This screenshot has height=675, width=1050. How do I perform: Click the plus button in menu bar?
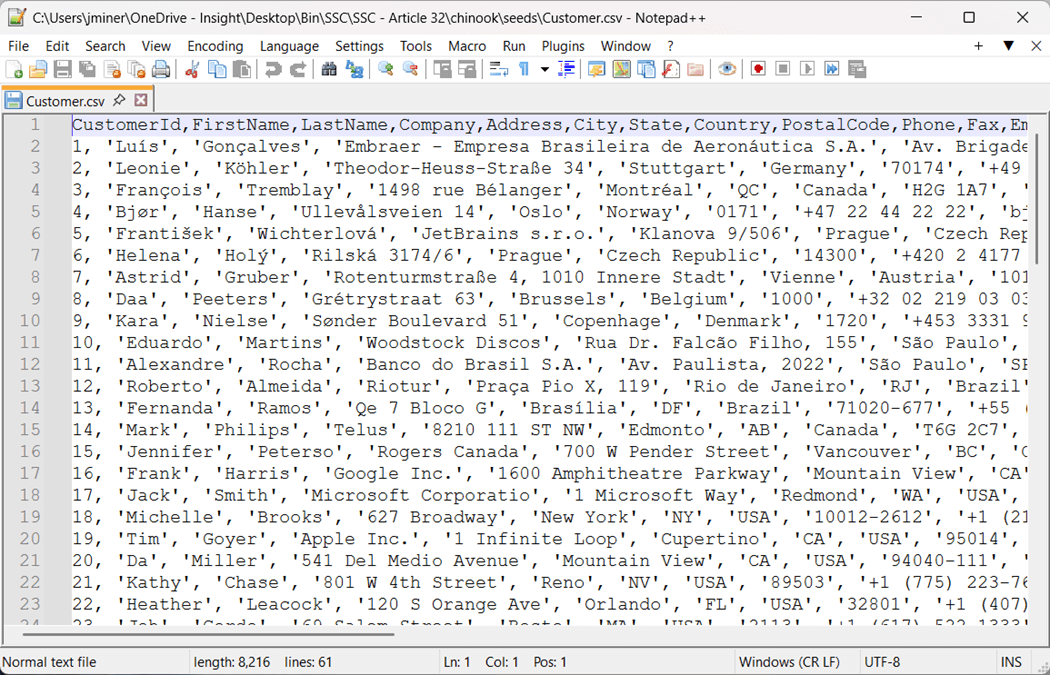pyautogui.click(x=978, y=46)
